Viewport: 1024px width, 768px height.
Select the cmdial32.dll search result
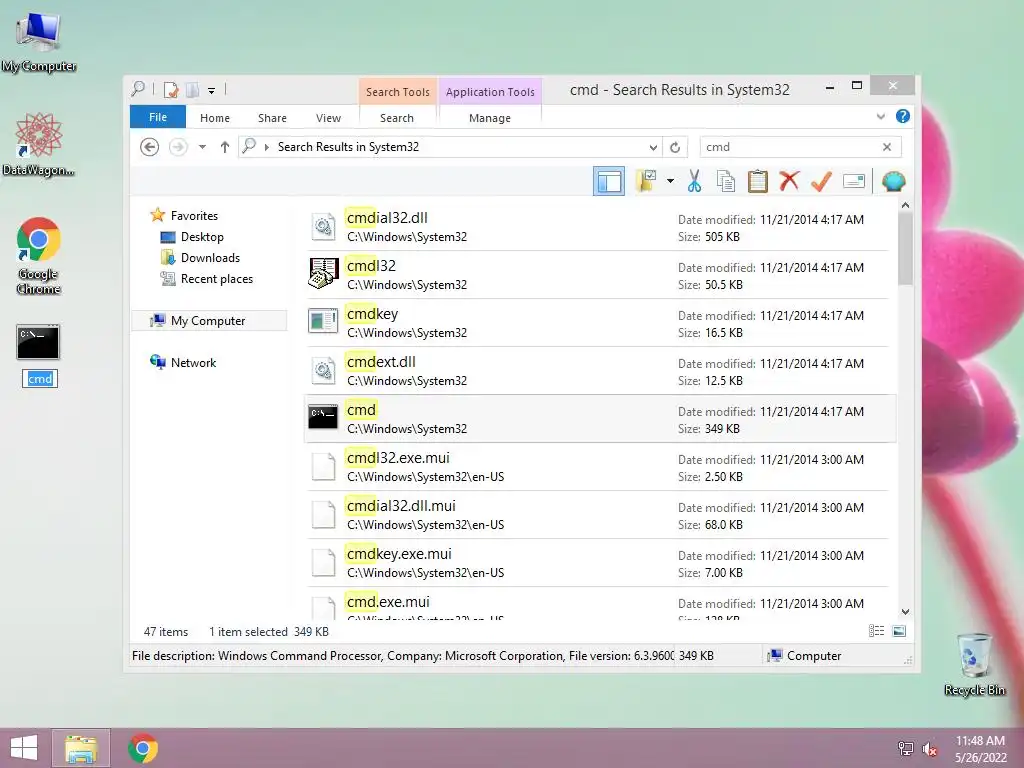[x=598, y=227]
